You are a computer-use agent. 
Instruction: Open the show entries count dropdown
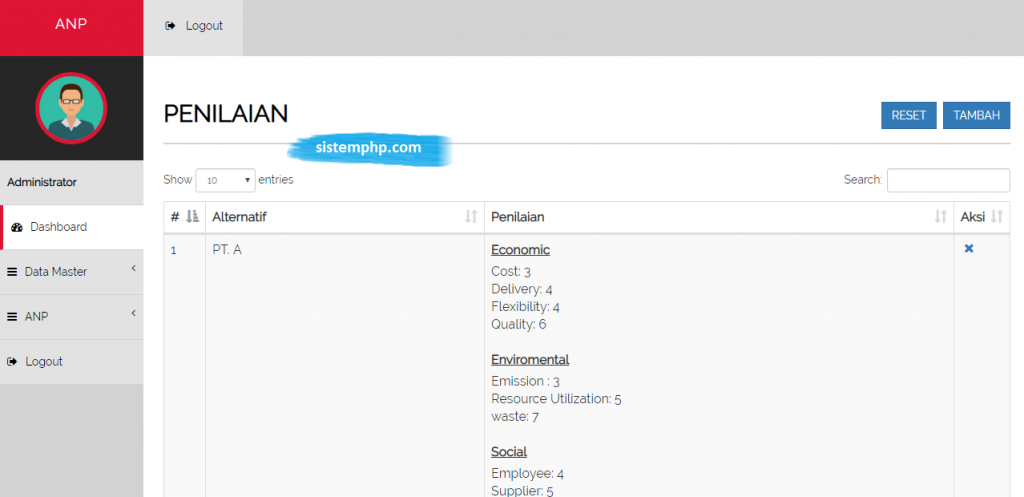225,180
